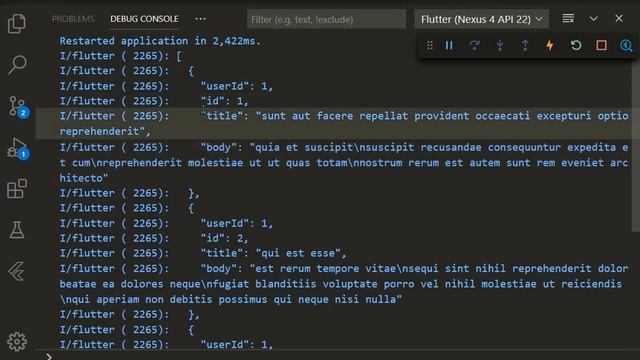
Task: Open the Flutter sidebar icon
Action: pyautogui.click(x=16, y=271)
